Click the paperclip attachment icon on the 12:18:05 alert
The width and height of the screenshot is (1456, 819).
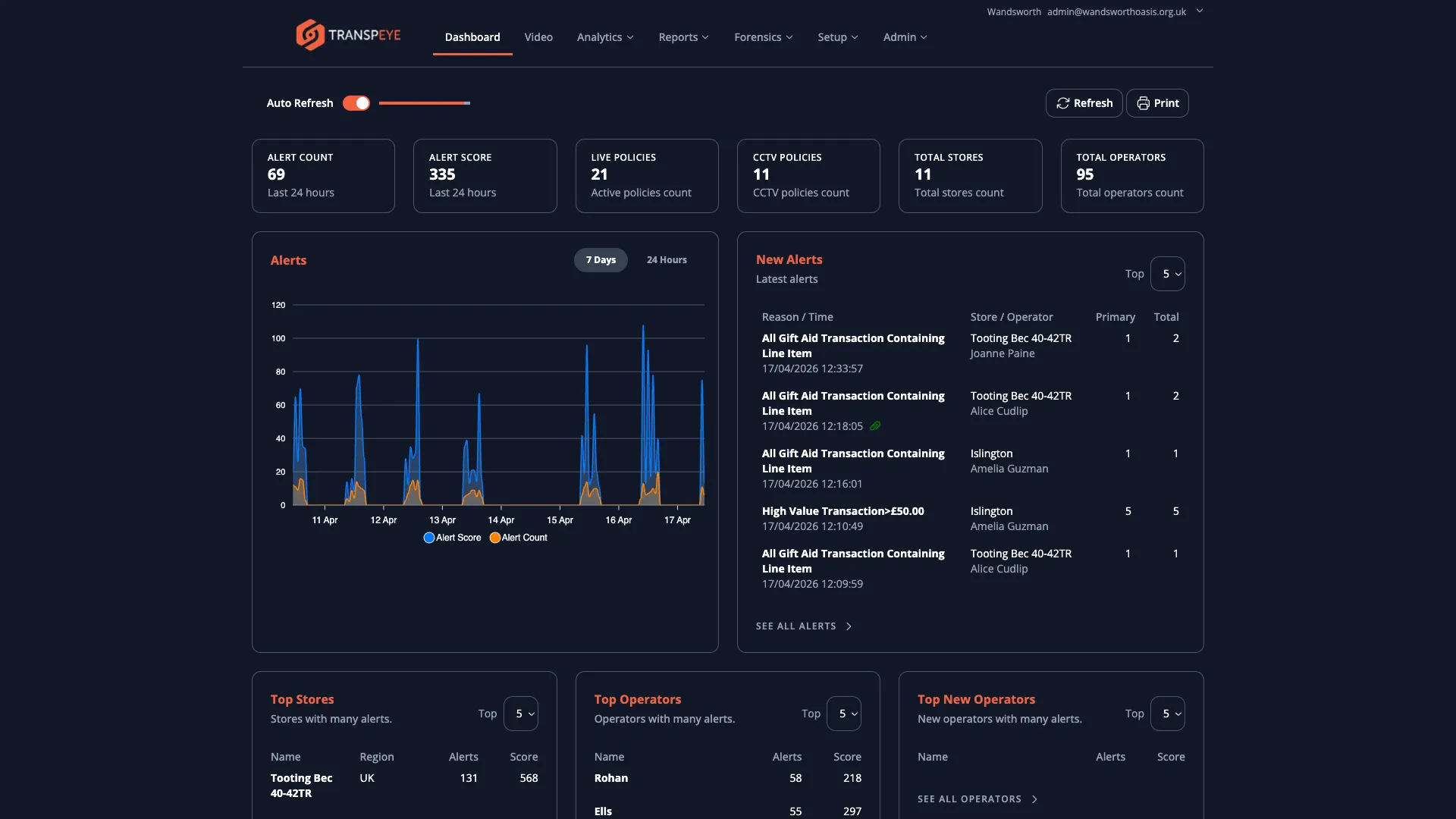[875, 426]
